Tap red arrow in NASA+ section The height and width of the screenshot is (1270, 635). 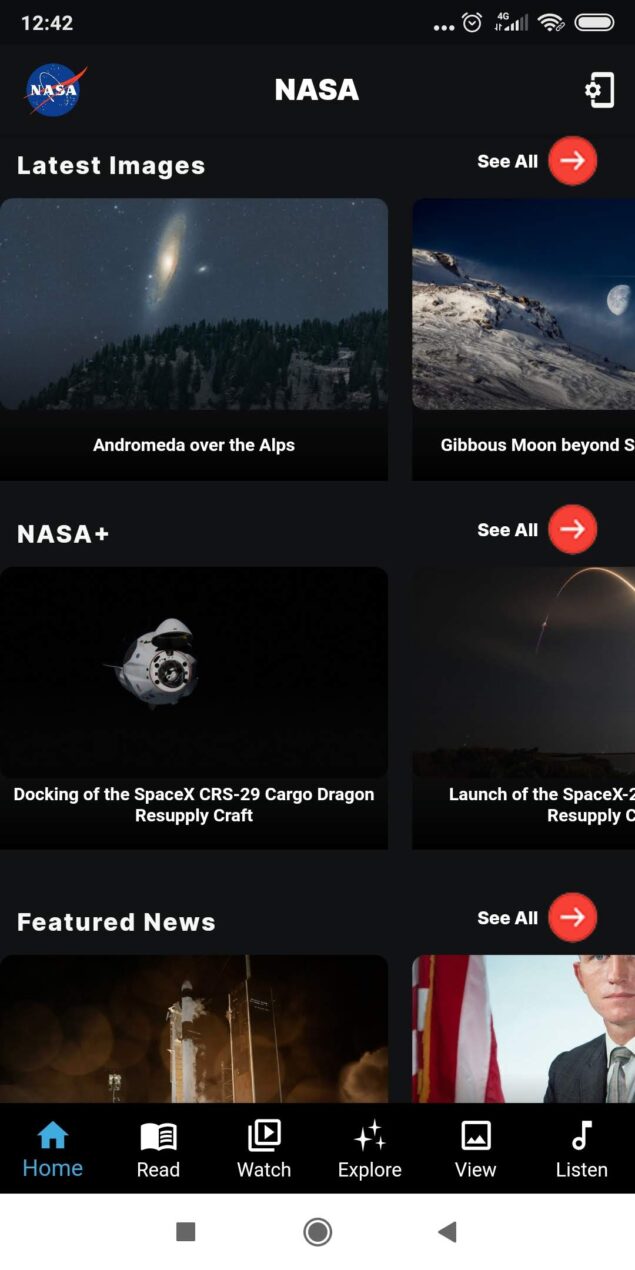[572, 530]
